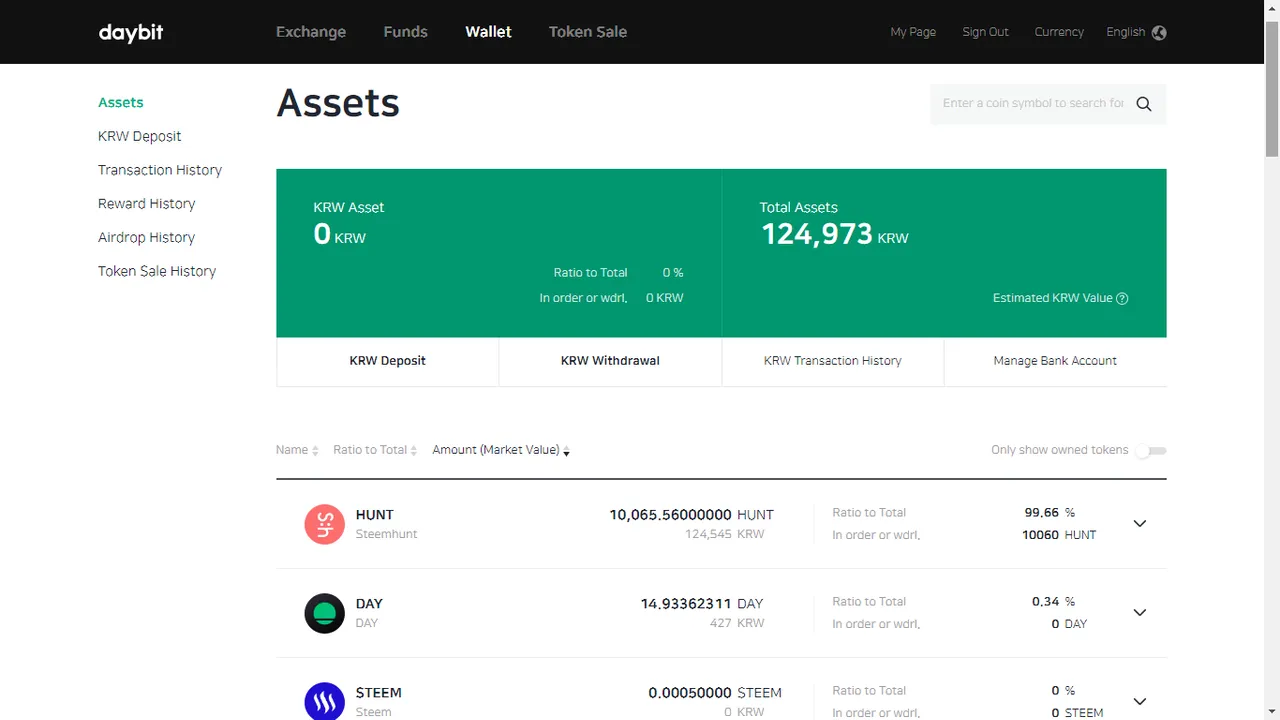The height and width of the screenshot is (720, 1280).
Task: Open the Funds tab
Action: pos(405,32)
